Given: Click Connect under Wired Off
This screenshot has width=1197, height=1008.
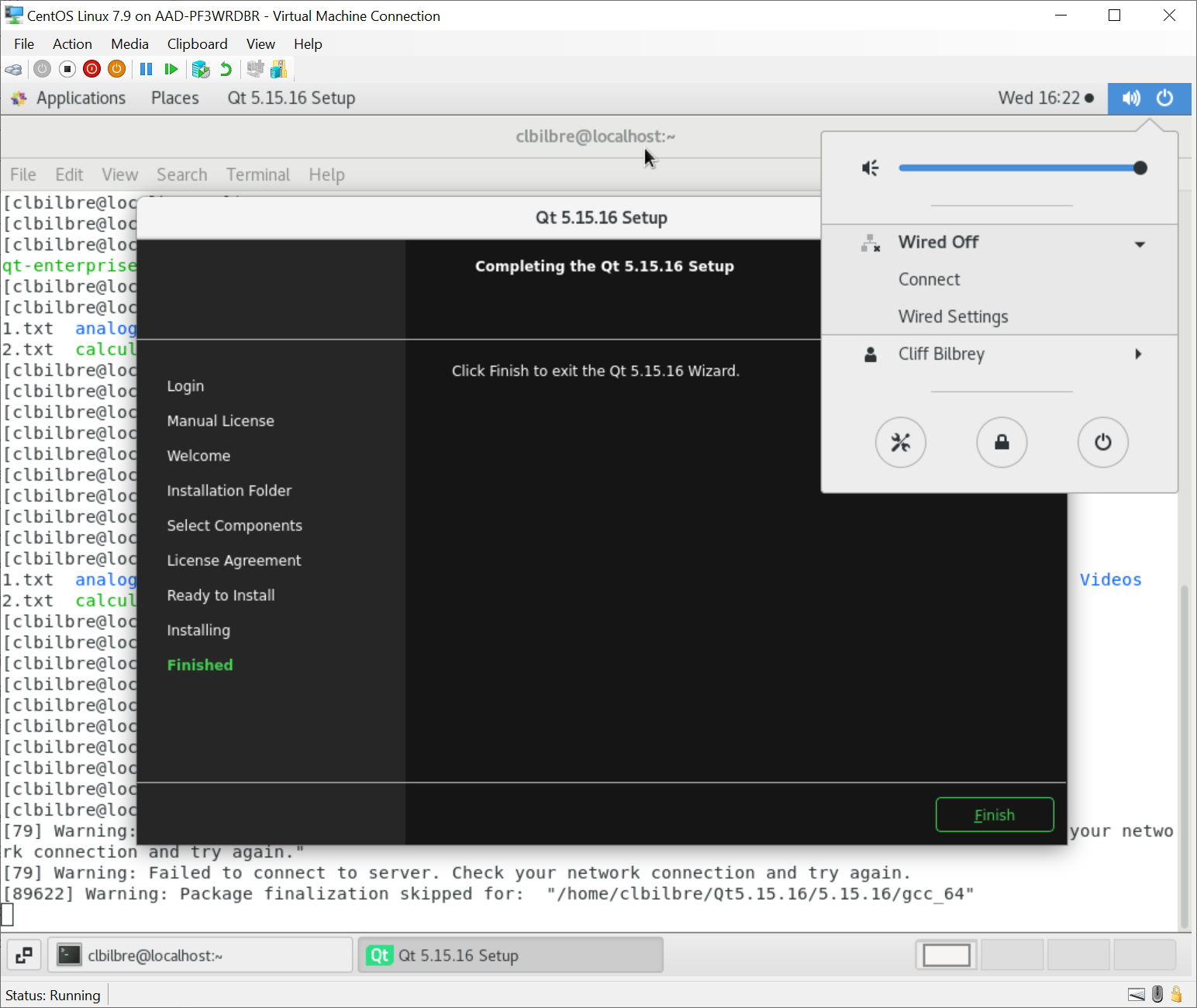Looking at the screenshot, I should tap(929, 279).
